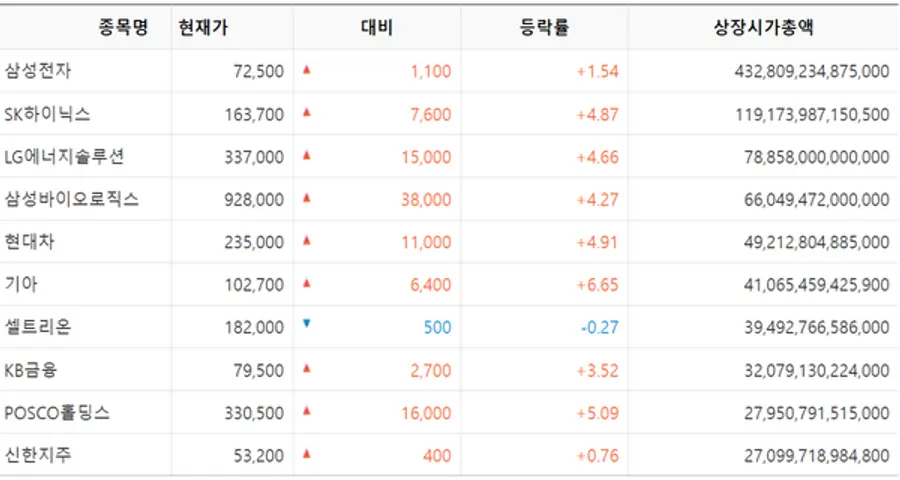Sort by the 등락률 column header

pyautogui.click(x=544, y=27)
